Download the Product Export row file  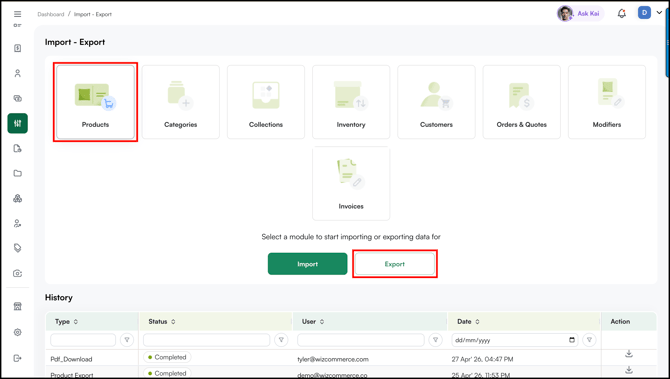click(629, 370)
